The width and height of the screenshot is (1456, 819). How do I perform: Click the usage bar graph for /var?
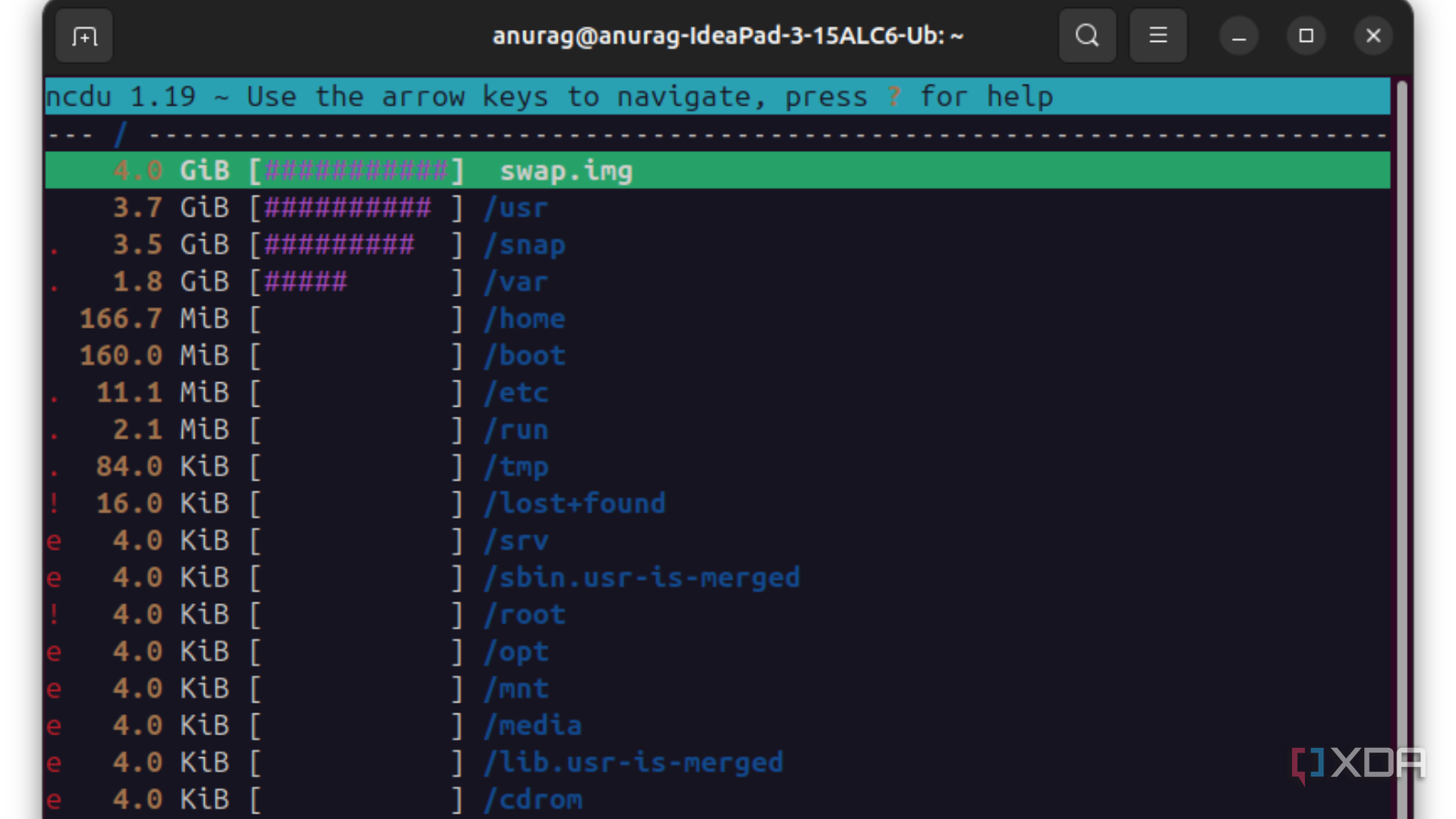pyautogui.click(x=357, y=282)
